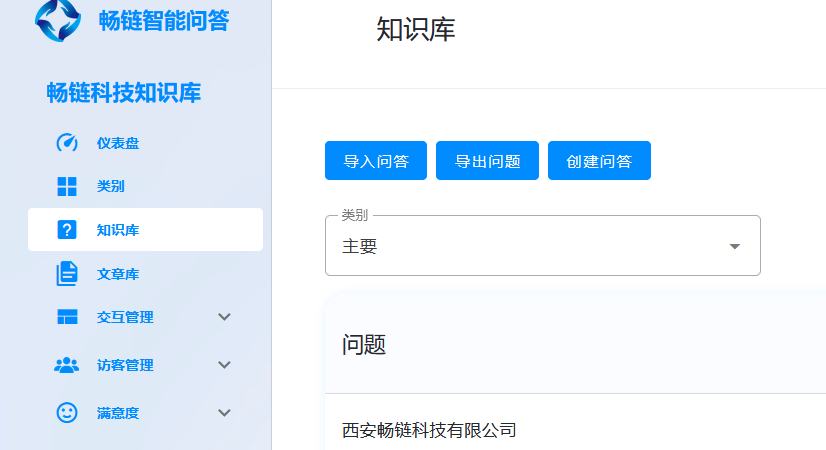Screen dimensions: 826x450
Task: Open the 西安畅链科技有限公司 question row
Action: (x=429, y=430)
